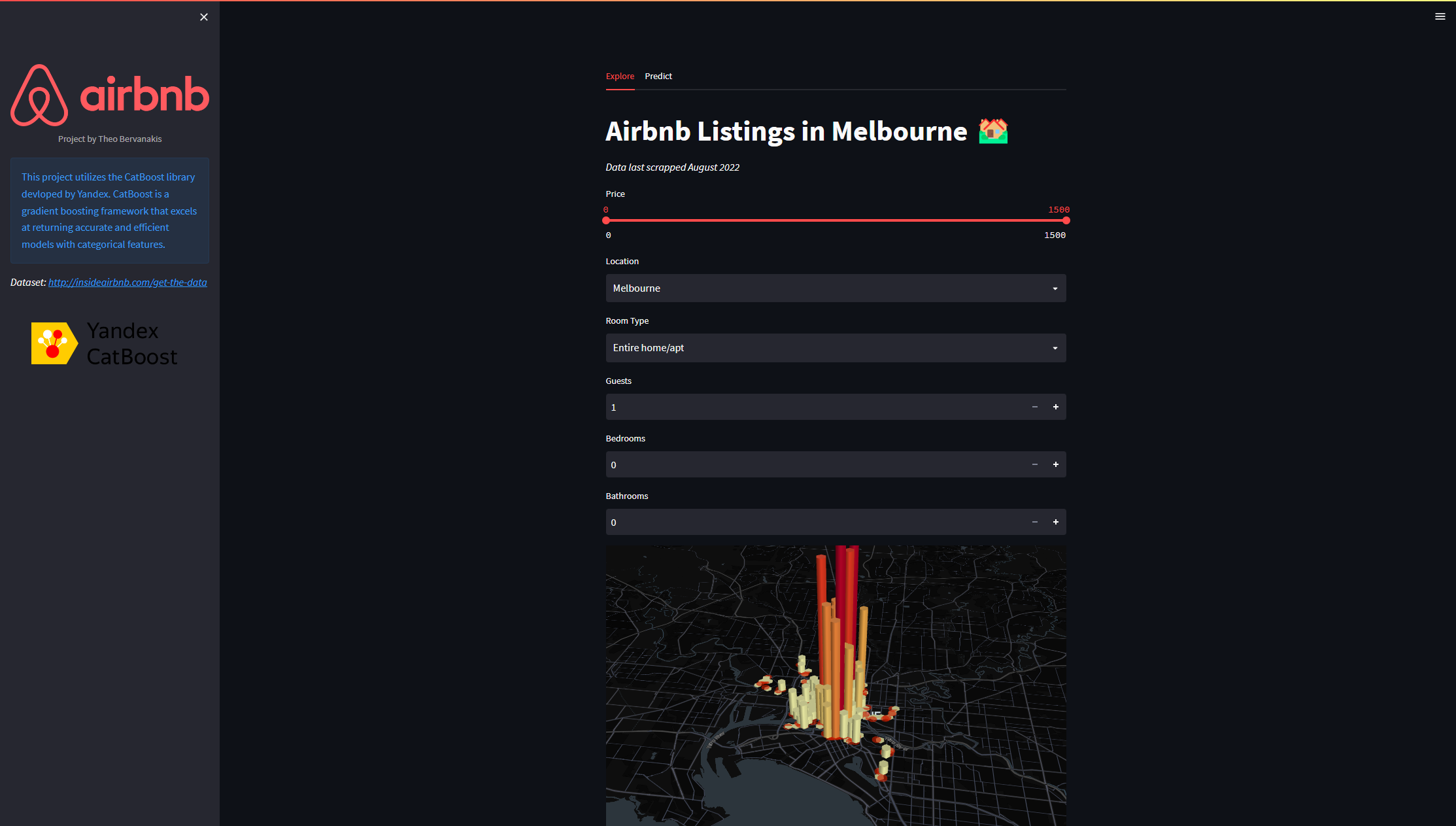Switch to the Predict tab
The height and width of the screenshot is (826, 1456).
[658, 77]
